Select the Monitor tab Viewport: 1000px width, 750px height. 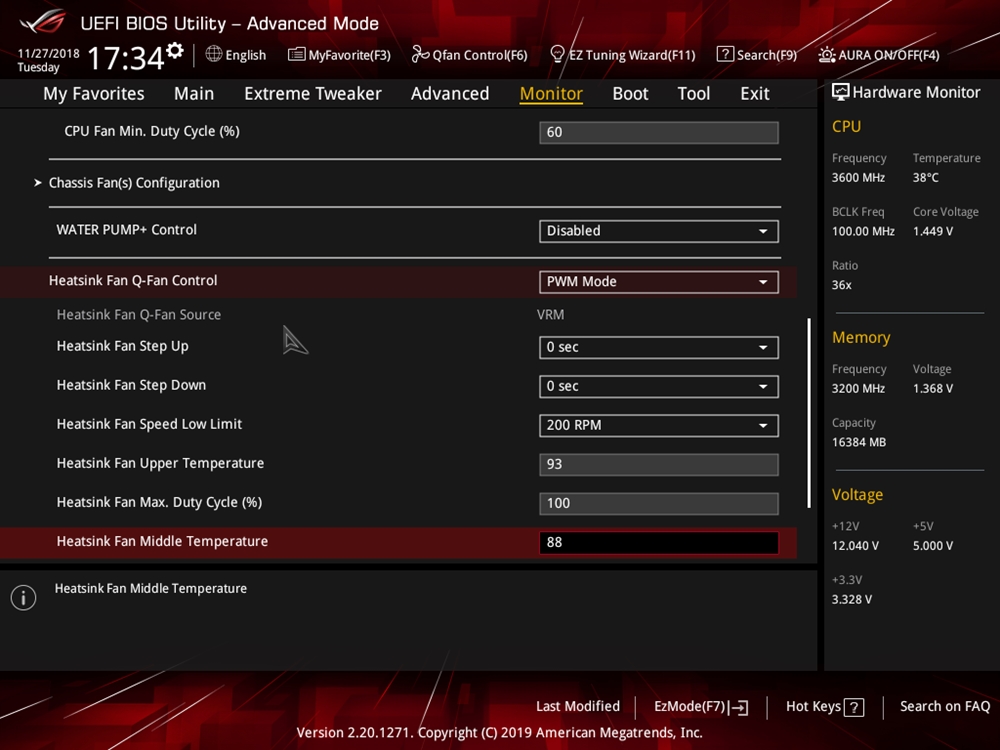tap(551, 94)
